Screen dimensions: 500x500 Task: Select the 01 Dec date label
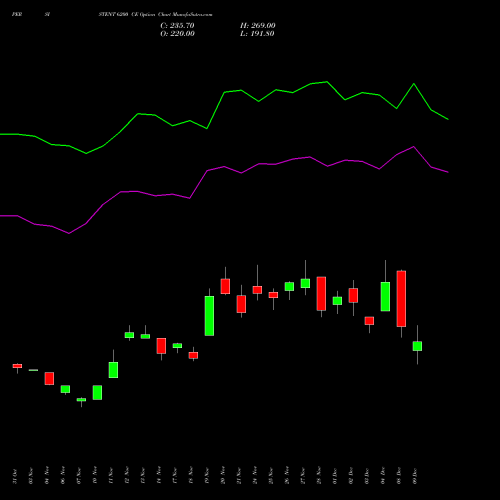coord(335,476)
